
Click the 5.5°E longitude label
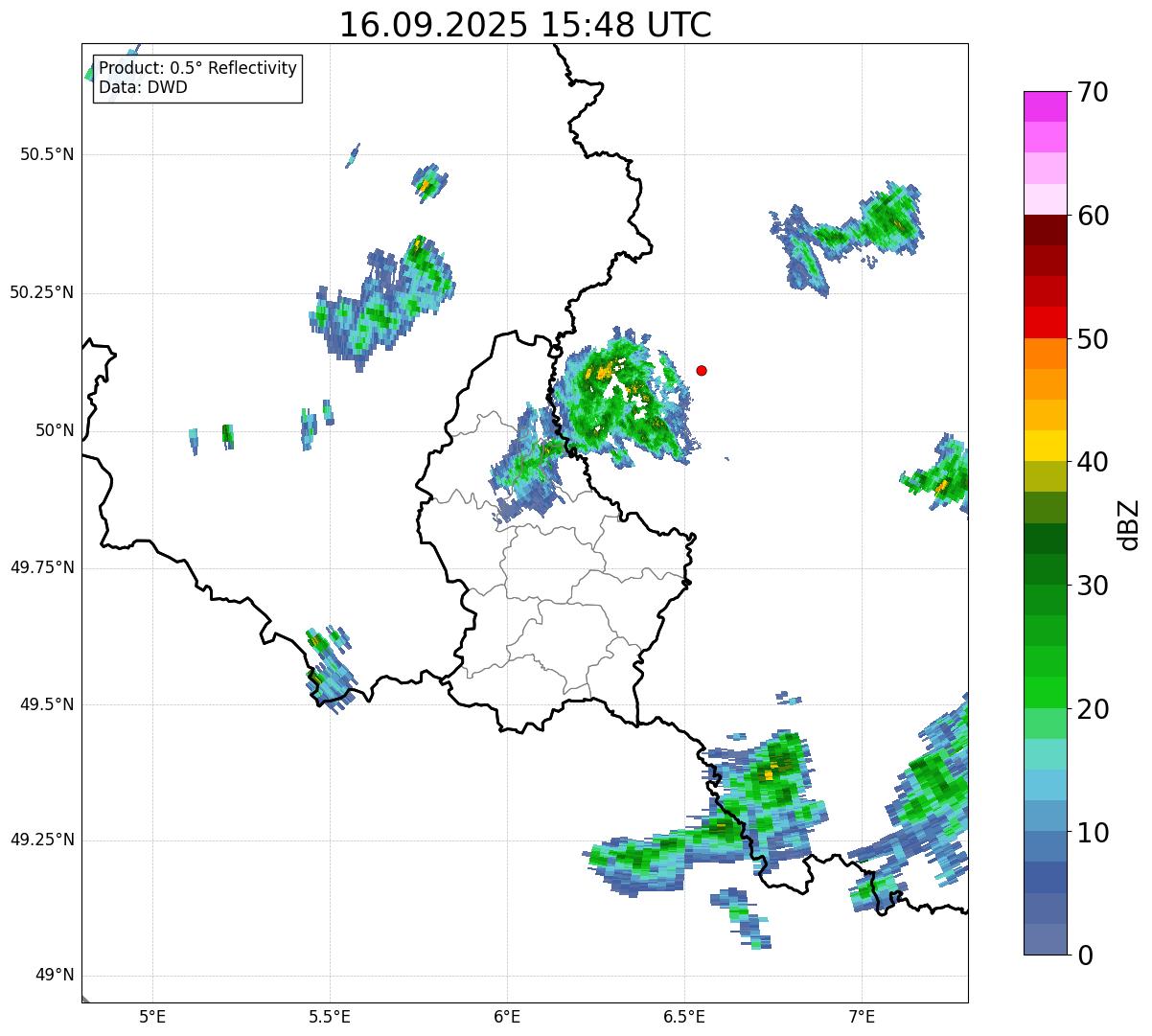click(330, 1017)
